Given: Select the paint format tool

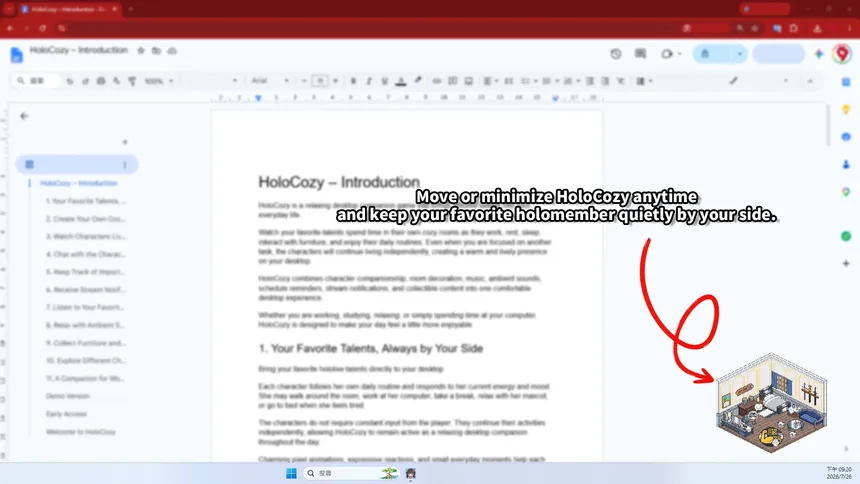Looking at the screenshot, I should click(x=132, y=81).
